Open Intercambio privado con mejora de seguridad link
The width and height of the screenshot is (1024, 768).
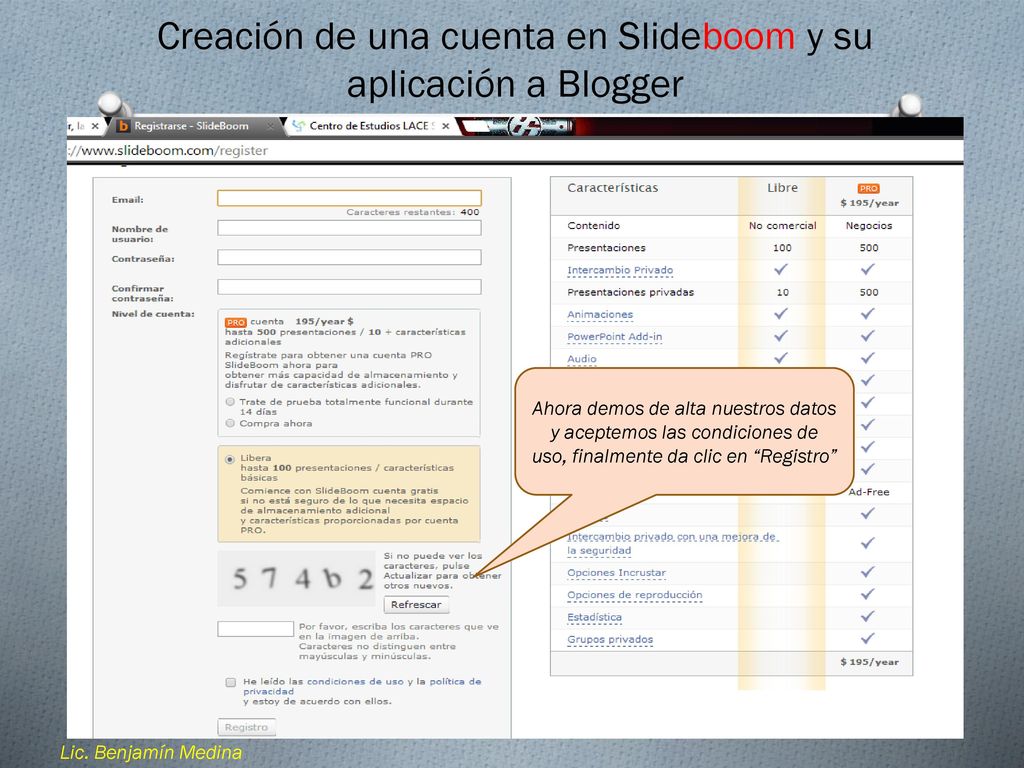pos(672,543)
